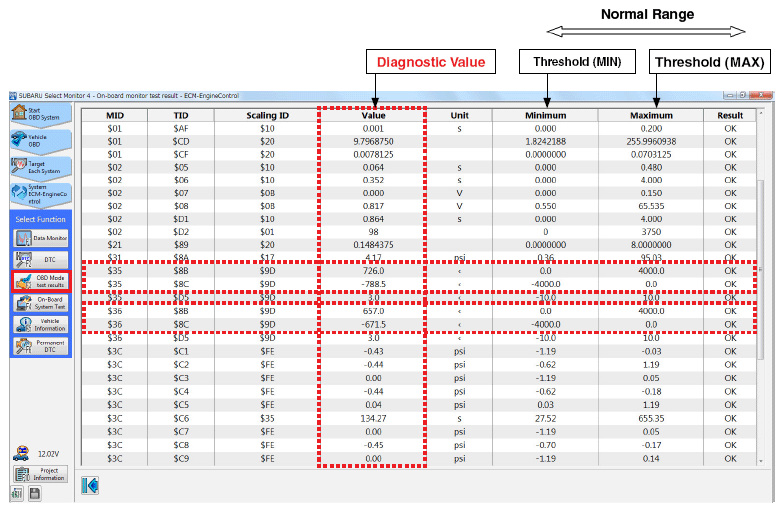
Task: Sort by the MID column header
Action: [x=115, y=115]
